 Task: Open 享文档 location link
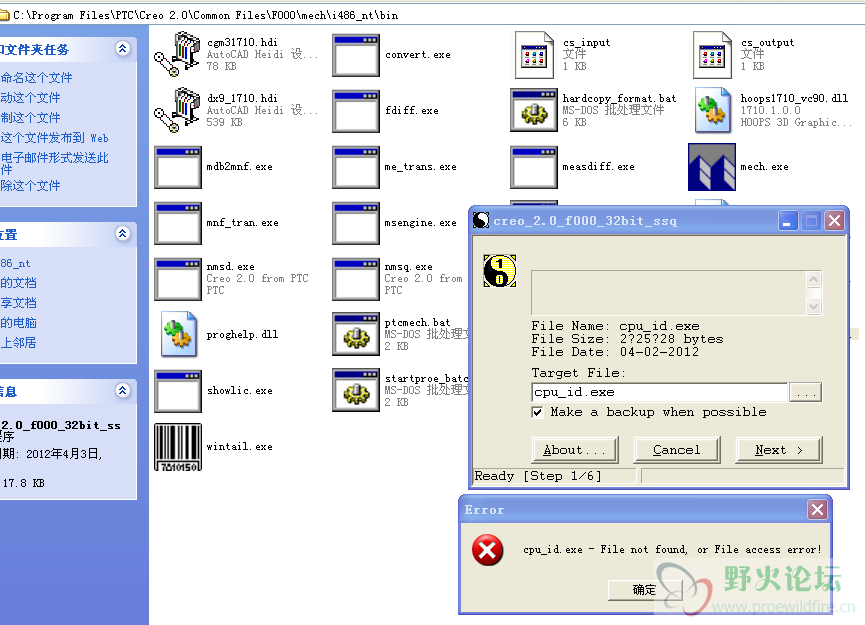(18, 303)
